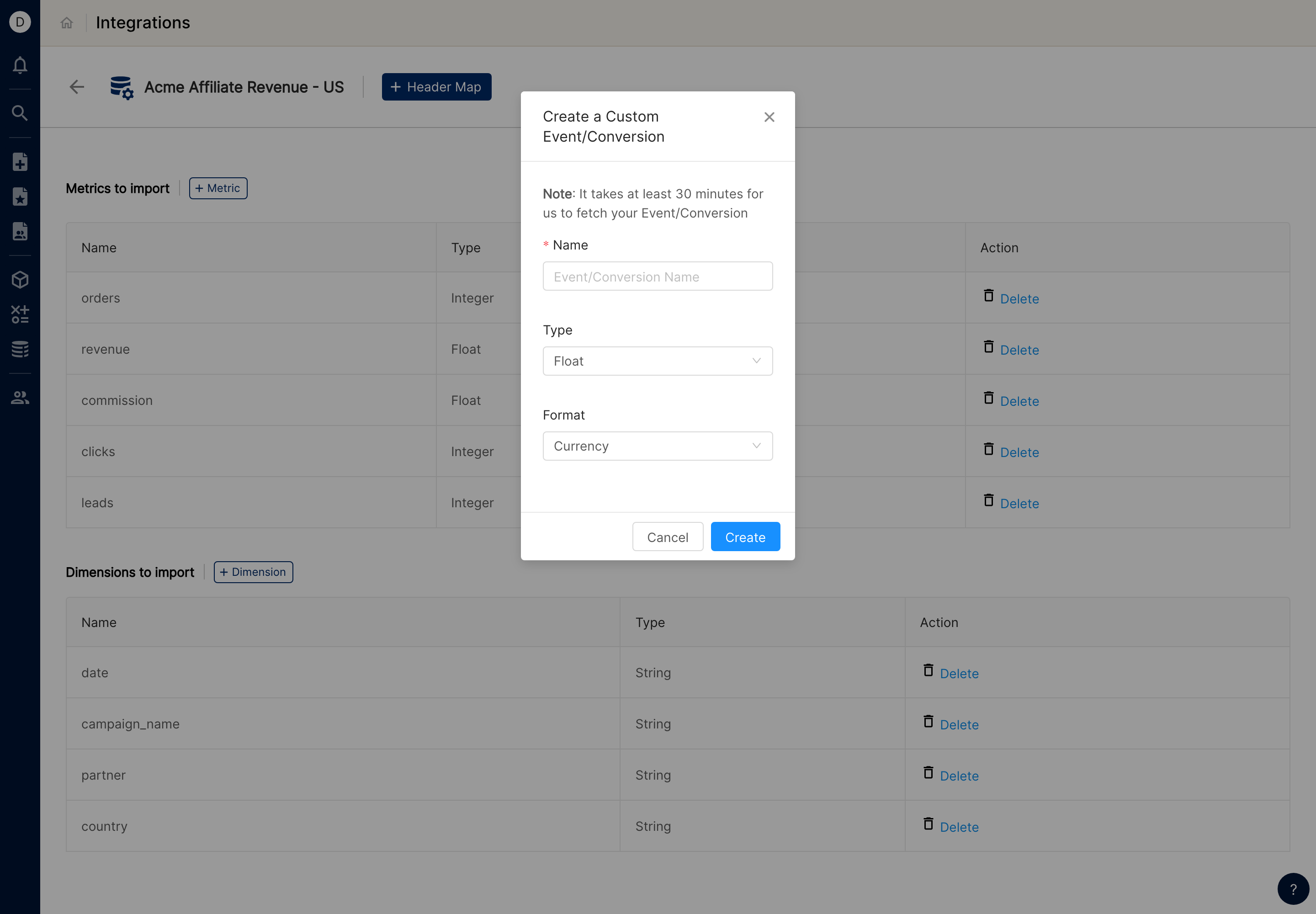Click the Create button

point(745,537)
